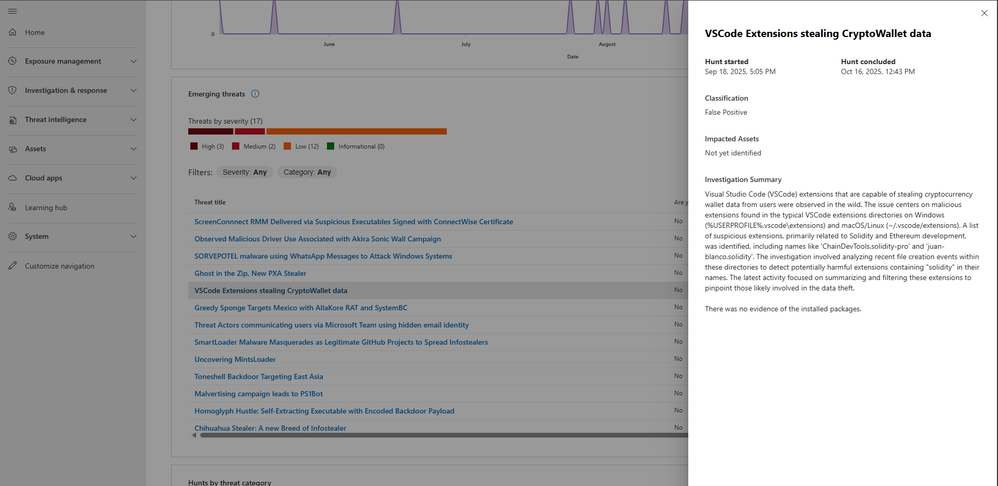Click the Learning hub icon

tap(13, 207)
